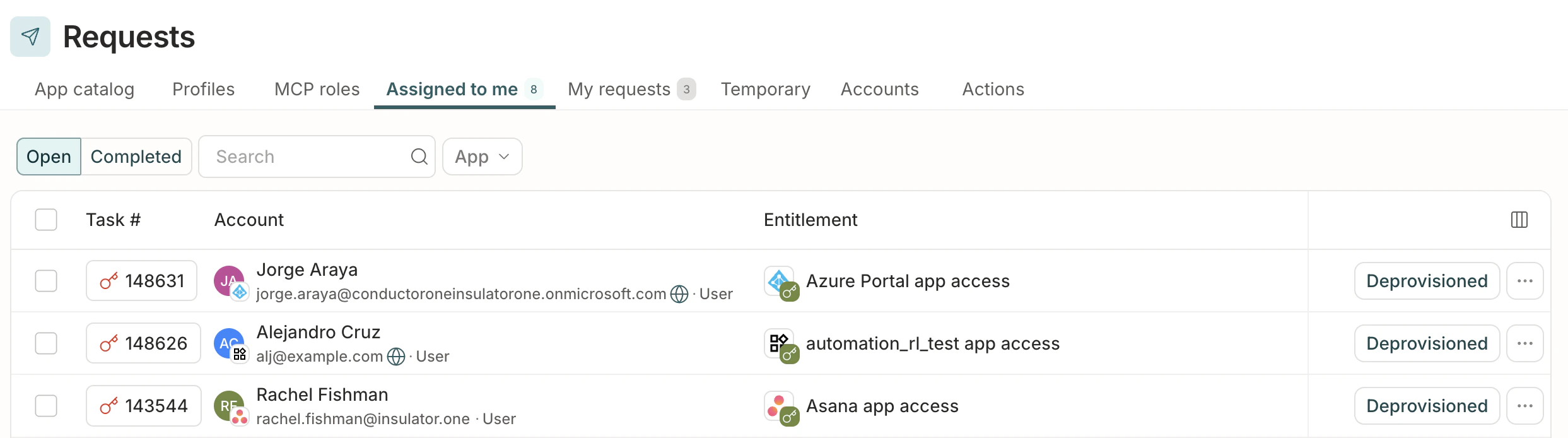Open task number 148631
This screenshot has width=1568, height=438.
[142, 281]
